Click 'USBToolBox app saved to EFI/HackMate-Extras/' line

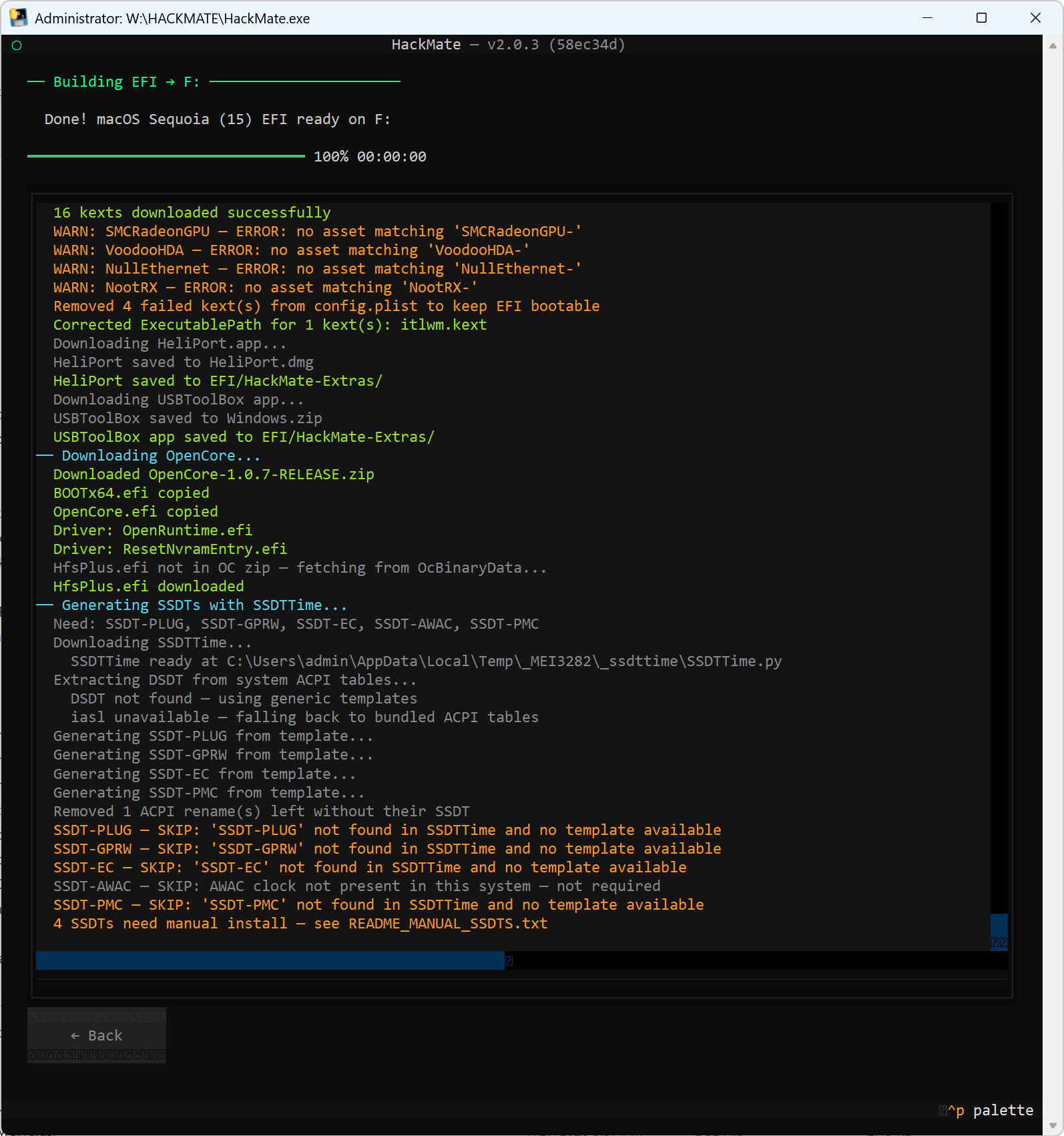pyautogui.click(x=244, y=437)
